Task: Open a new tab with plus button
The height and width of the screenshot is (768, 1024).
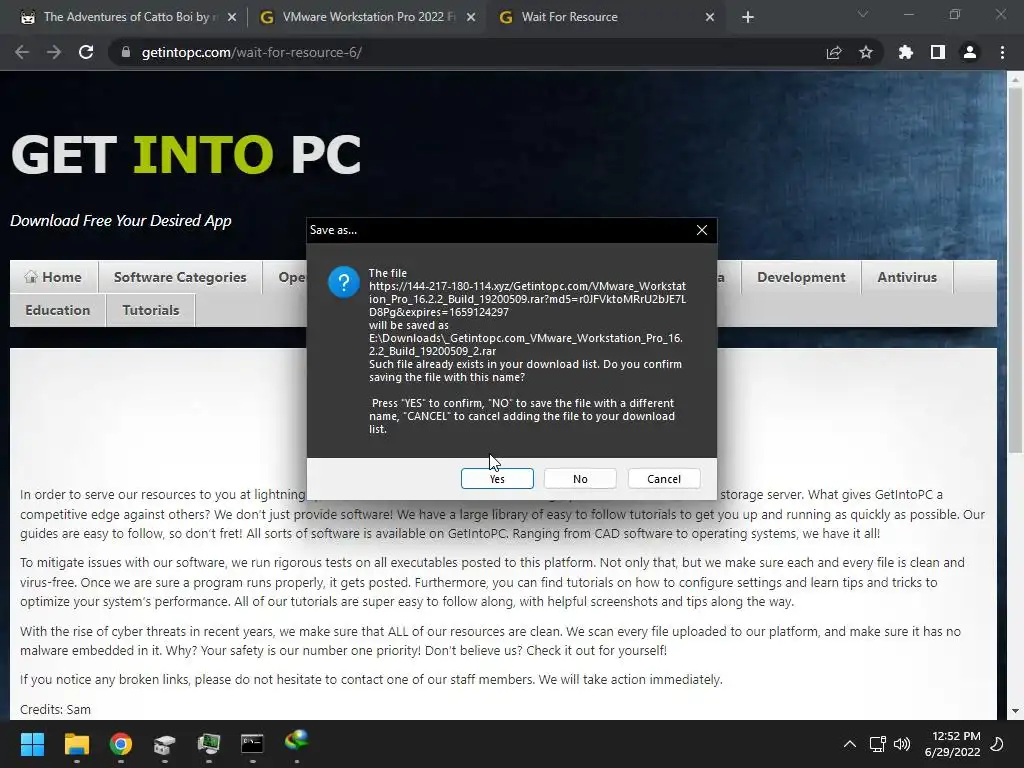Action: point(748,18)
